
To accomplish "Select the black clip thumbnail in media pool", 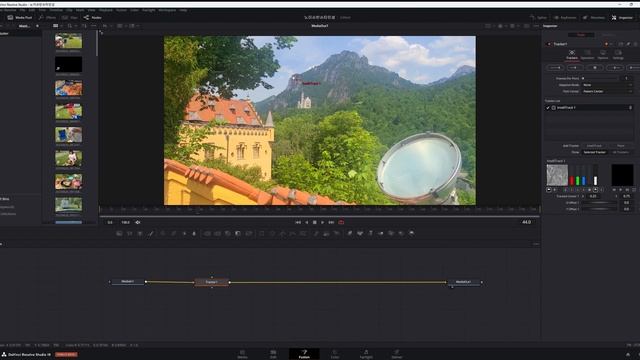I will point(69,64).
